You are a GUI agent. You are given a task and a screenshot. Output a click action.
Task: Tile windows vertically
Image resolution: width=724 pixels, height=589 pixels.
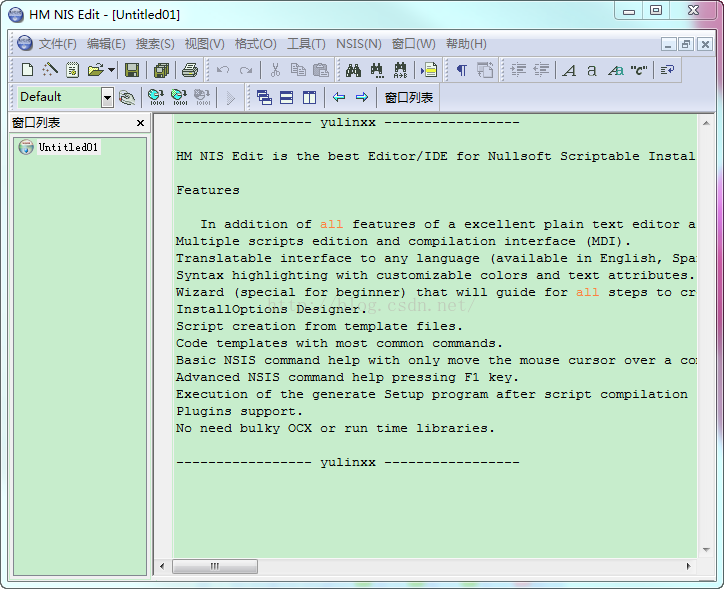(x=309, y=97)
